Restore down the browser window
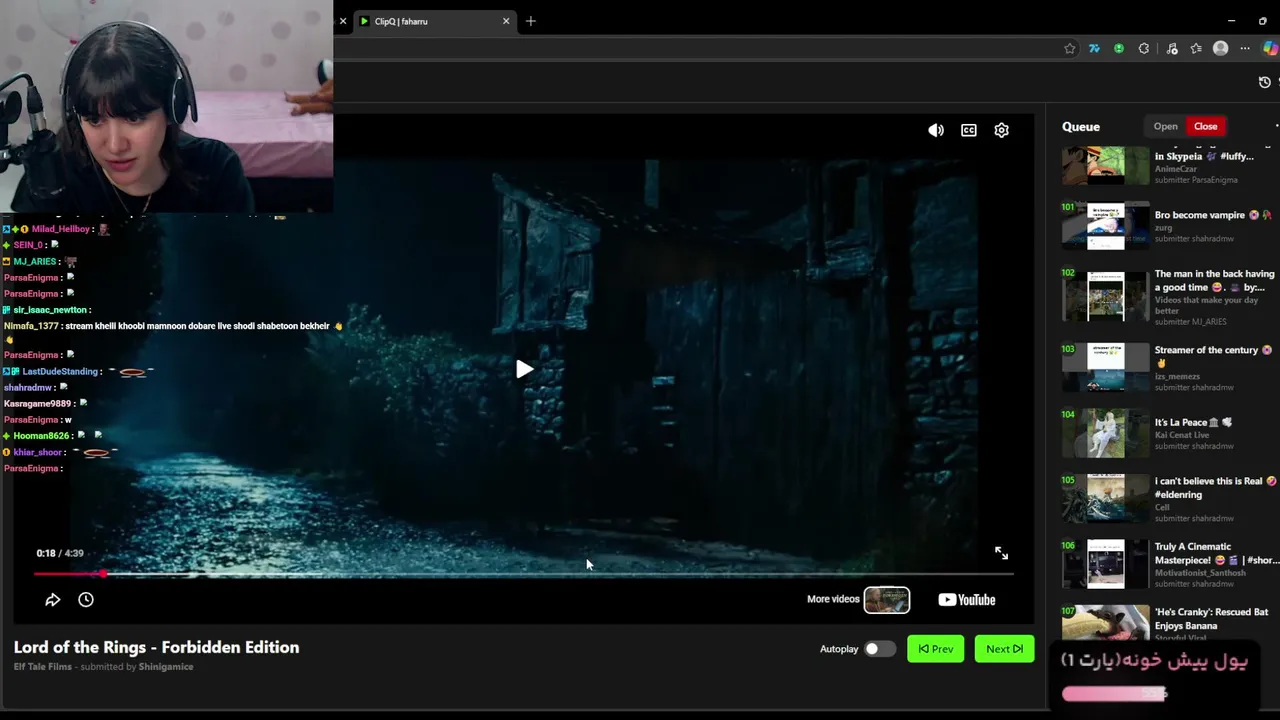 click(x=1262, y=21)
